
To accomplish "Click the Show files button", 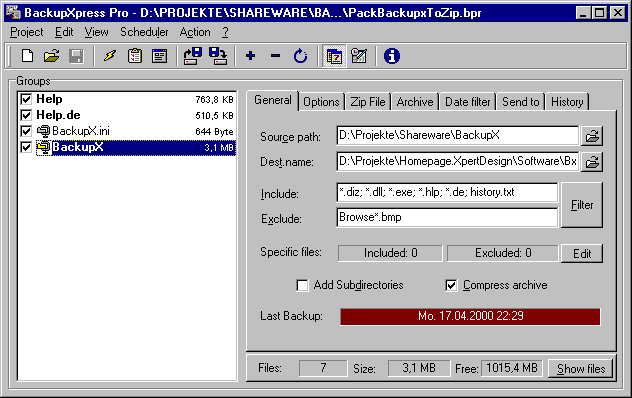I will click(x=581, y=369).
